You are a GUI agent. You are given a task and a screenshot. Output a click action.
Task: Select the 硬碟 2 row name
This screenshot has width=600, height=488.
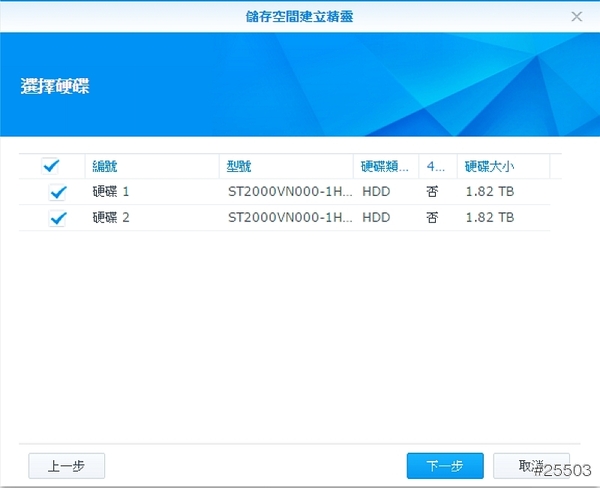pyautogui.click(x=111, y=217)
